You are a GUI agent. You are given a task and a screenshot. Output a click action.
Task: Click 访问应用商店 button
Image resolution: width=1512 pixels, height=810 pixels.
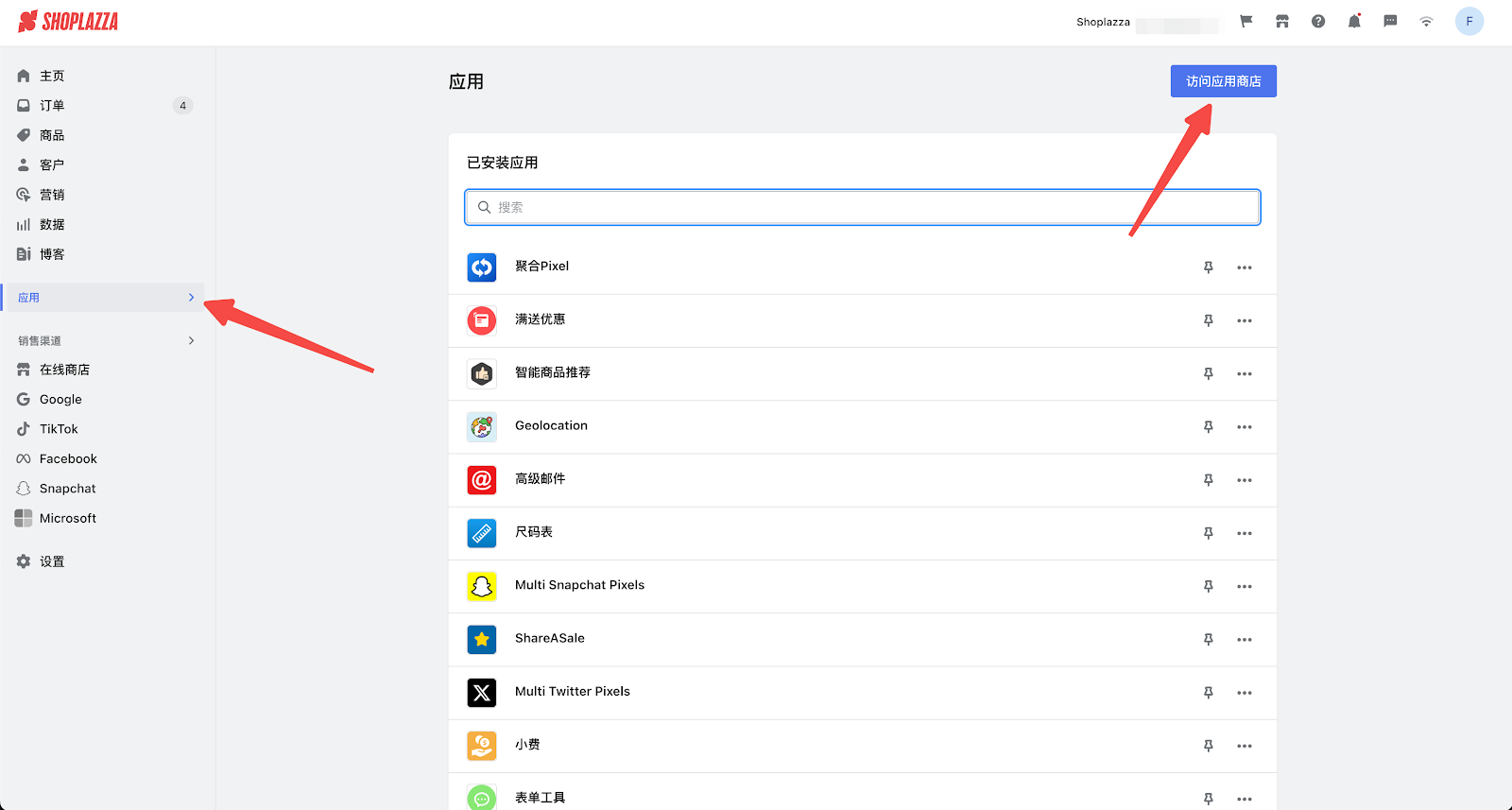(1223, 81)
